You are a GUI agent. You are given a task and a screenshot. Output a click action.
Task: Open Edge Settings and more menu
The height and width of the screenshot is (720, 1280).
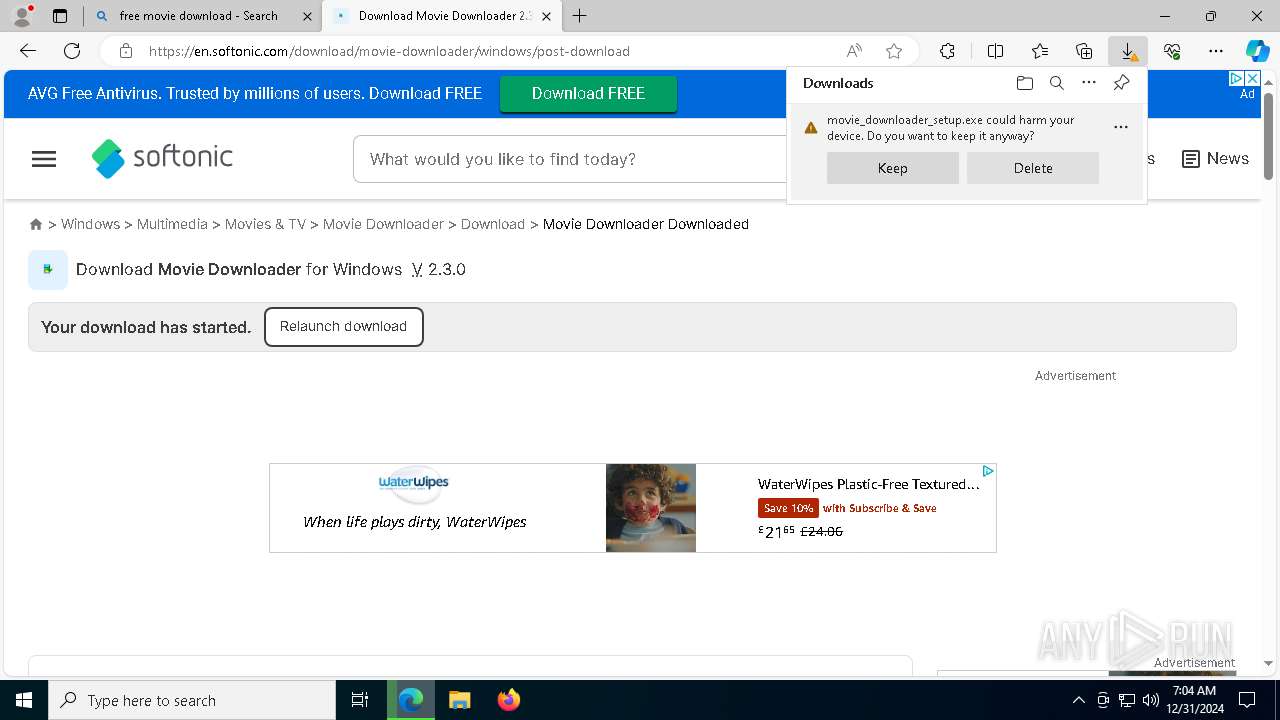[x=1216, y=51]
